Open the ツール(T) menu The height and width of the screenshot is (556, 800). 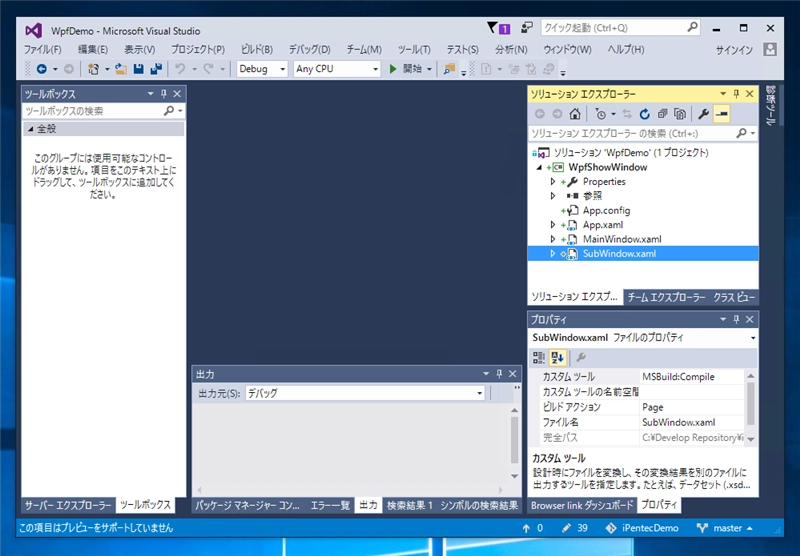(x=414, y=49)
